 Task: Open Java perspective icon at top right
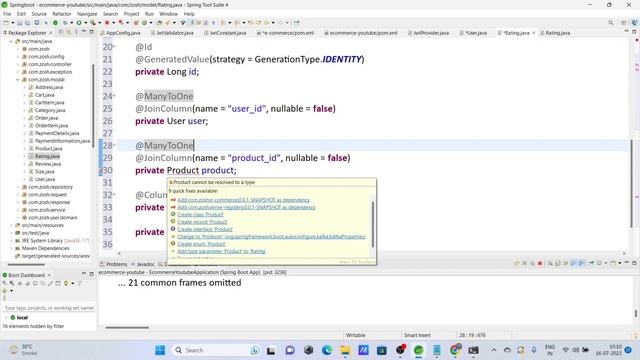tap(634, 23)
